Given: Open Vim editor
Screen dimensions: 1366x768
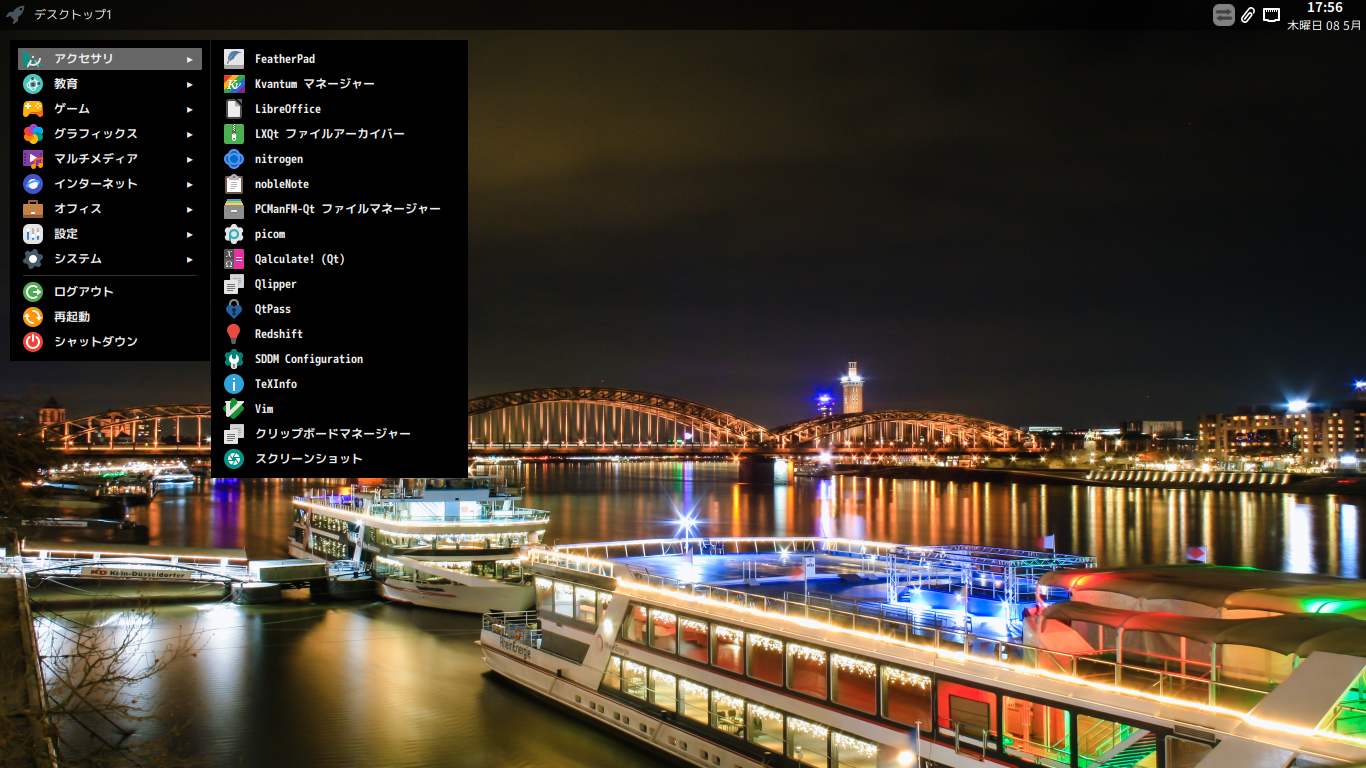Looking at the screenshot, I should coord(263,408).
